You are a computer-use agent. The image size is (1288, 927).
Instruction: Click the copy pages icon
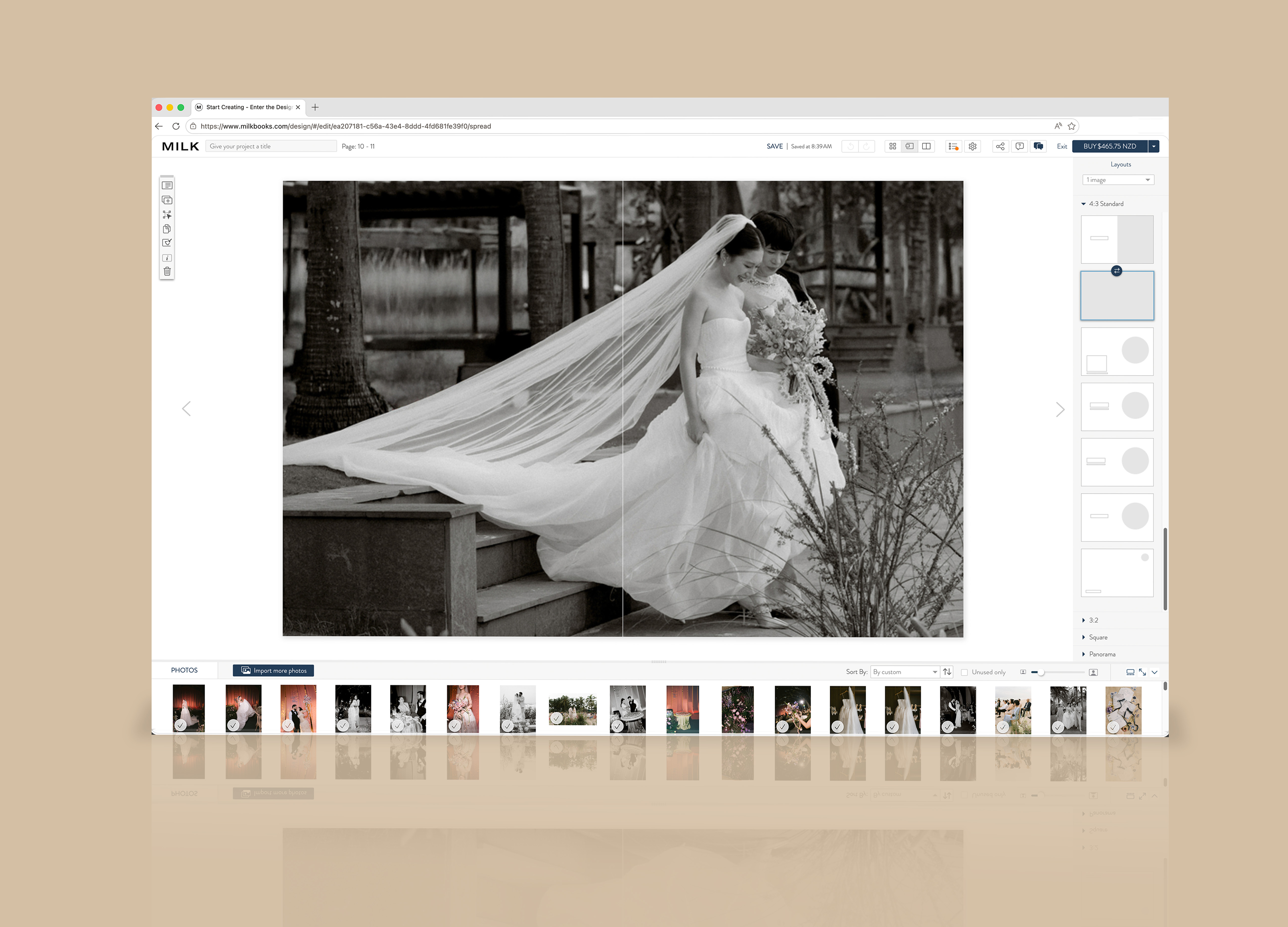coord(167,229)
